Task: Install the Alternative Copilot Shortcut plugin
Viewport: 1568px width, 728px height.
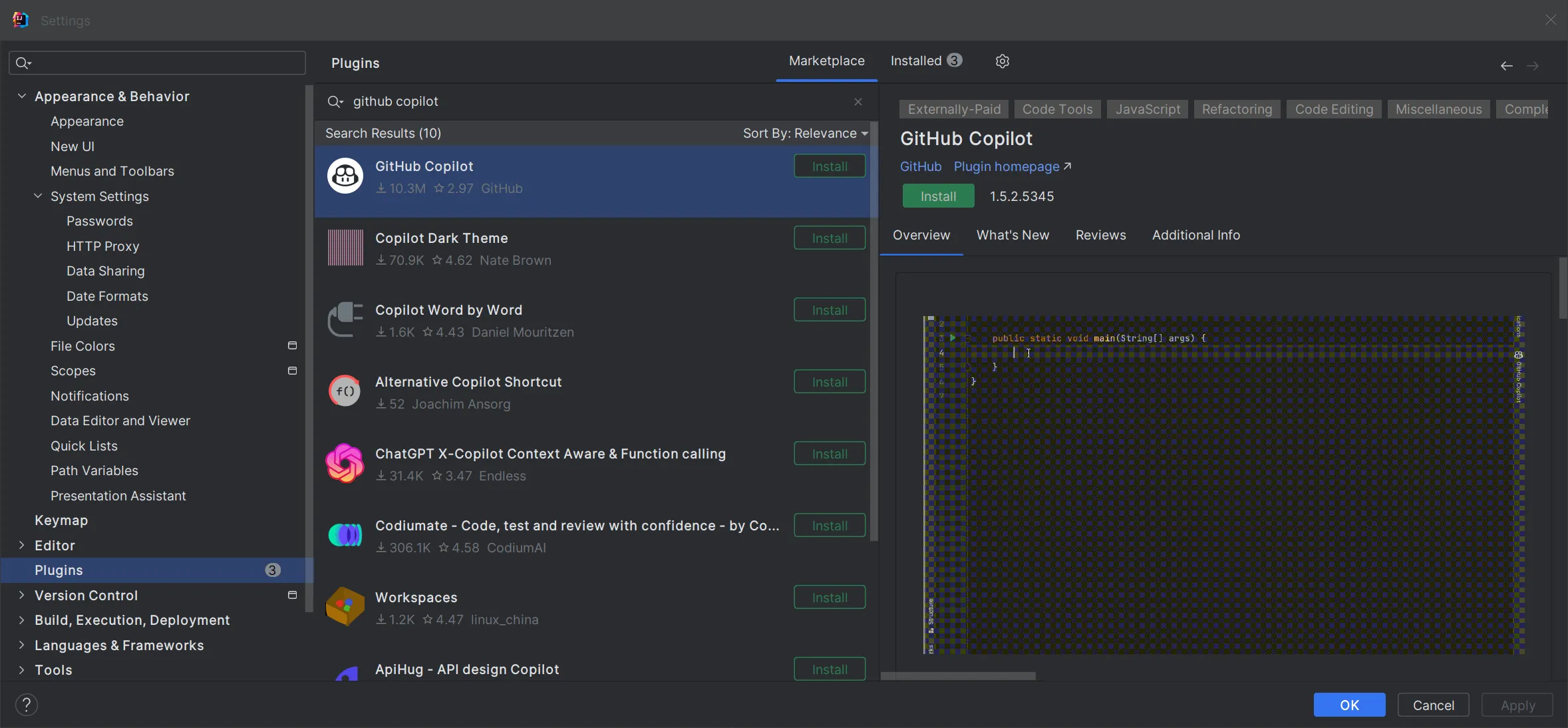Action: point(830,382)
